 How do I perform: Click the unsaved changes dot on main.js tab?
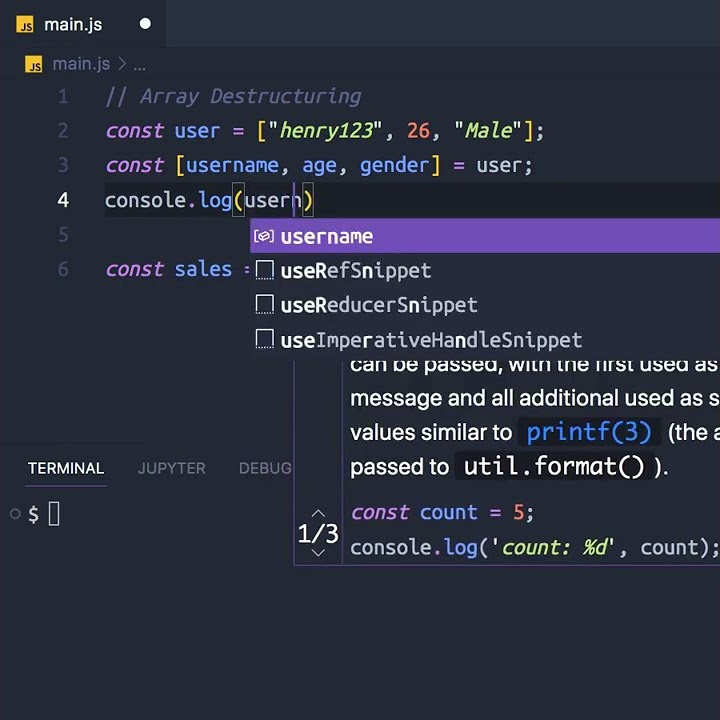[x=145, y=24]
